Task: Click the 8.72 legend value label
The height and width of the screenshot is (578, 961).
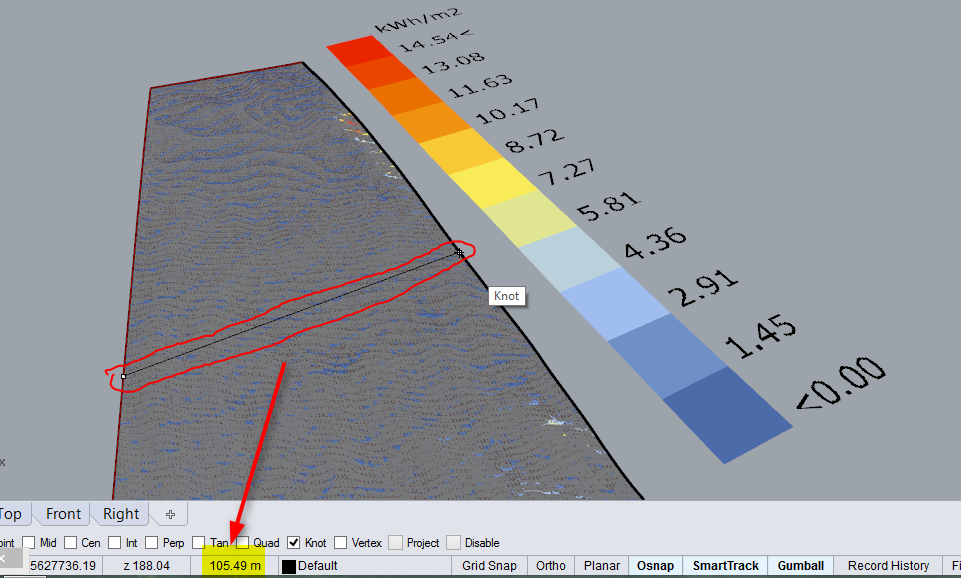Action: (534, 141)
